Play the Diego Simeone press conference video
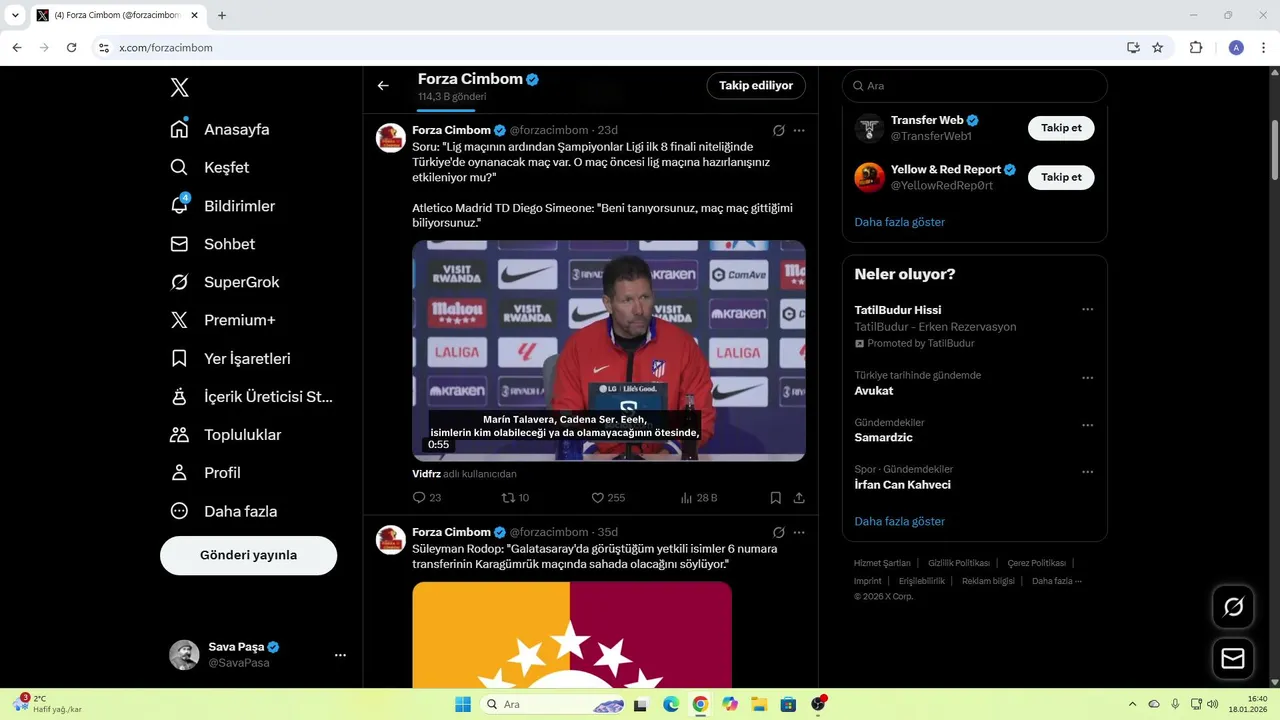 pos(609,351)
